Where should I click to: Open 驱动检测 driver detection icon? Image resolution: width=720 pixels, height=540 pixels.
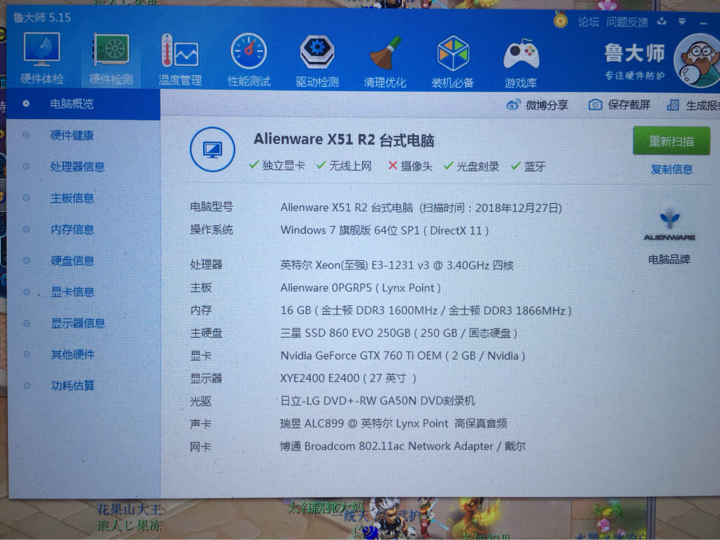tap(317, 58)
